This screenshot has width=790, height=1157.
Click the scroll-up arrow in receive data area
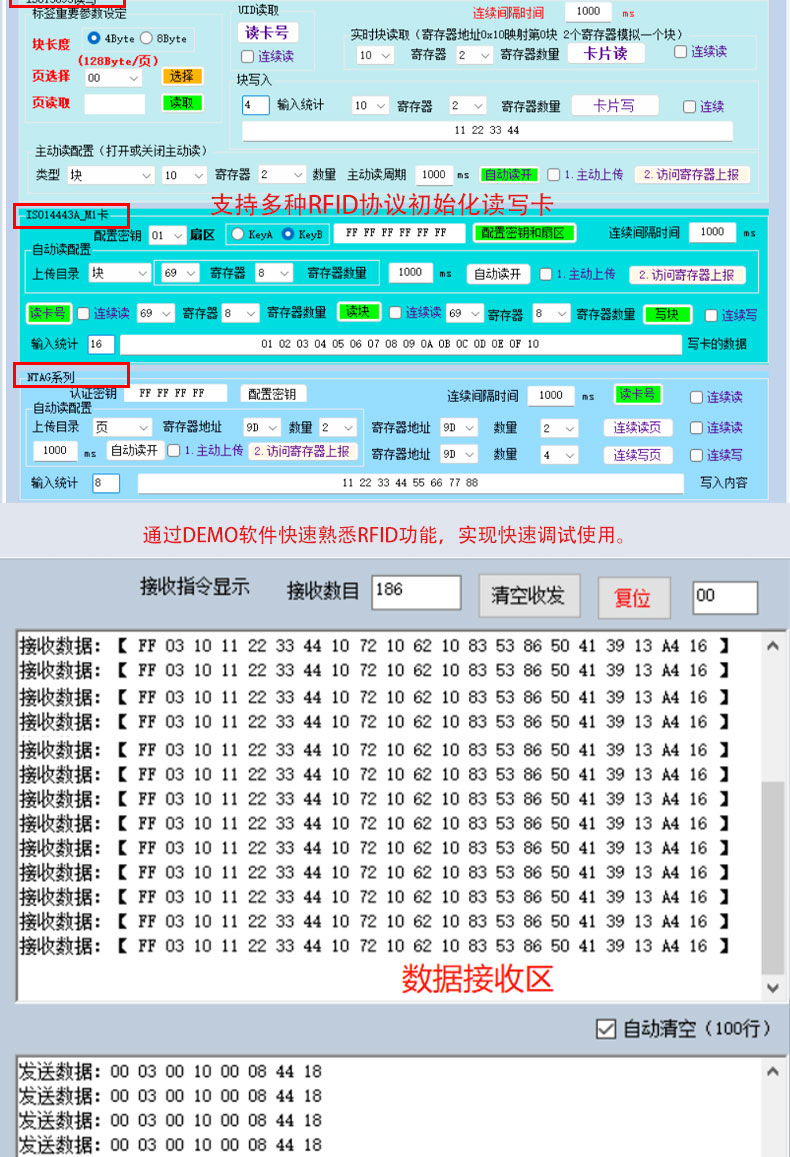click(x=772, y=646)
